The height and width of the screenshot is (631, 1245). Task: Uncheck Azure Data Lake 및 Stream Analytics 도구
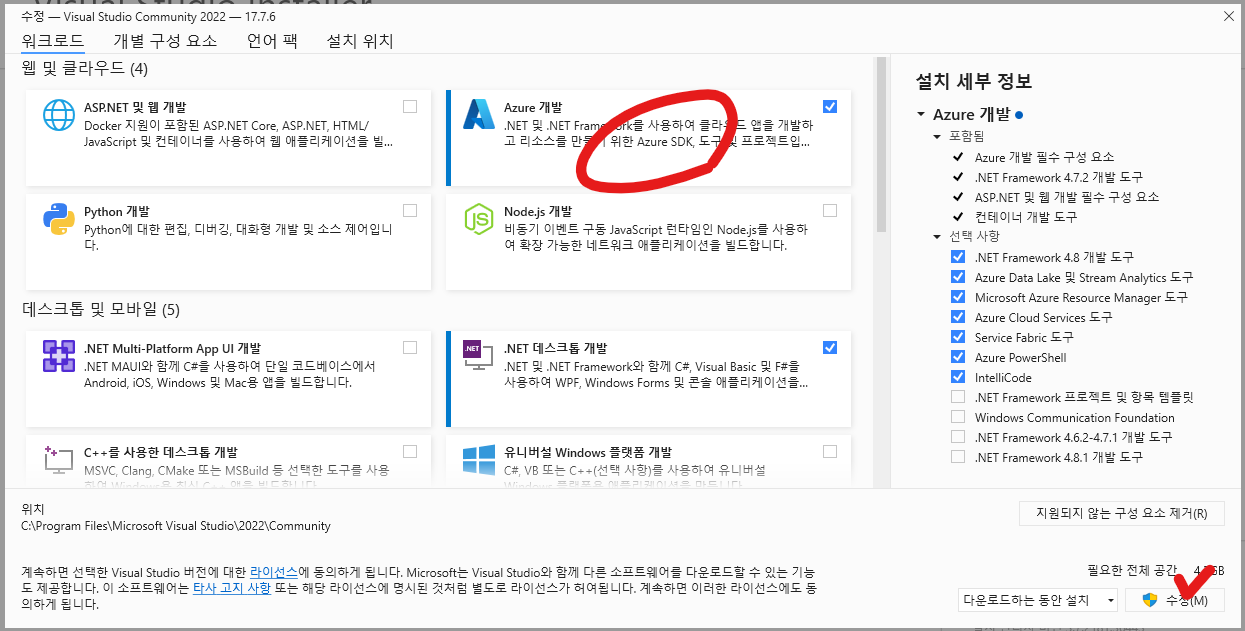[958, 277]
